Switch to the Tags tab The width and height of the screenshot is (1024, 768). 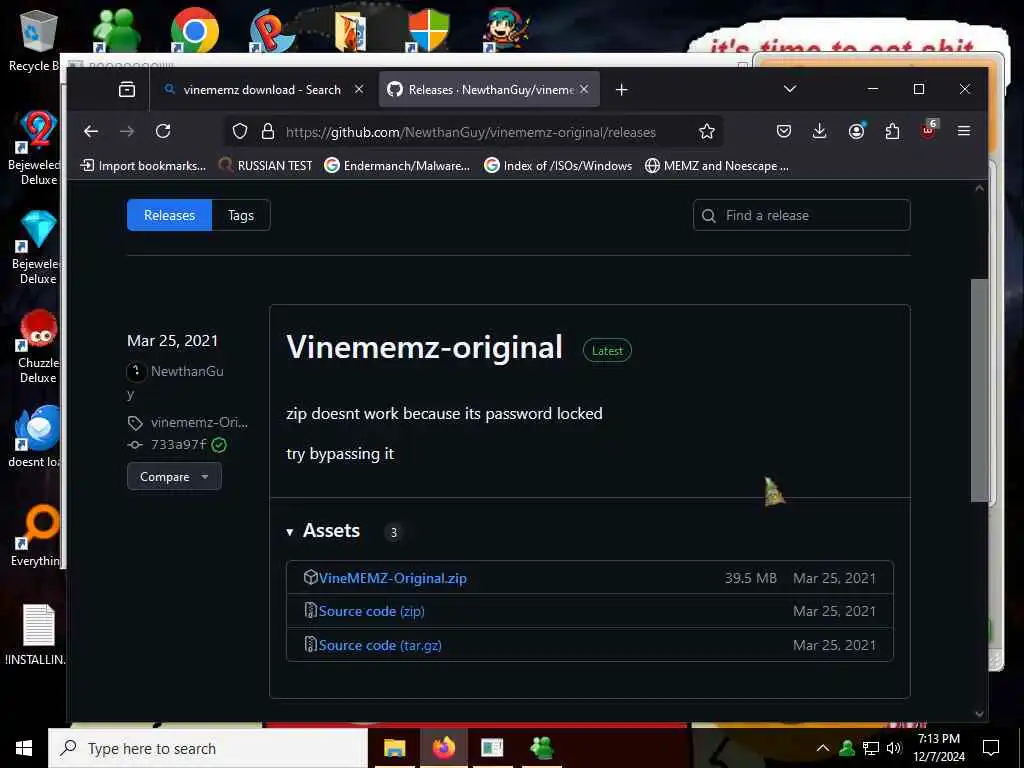tap(241, 215)
